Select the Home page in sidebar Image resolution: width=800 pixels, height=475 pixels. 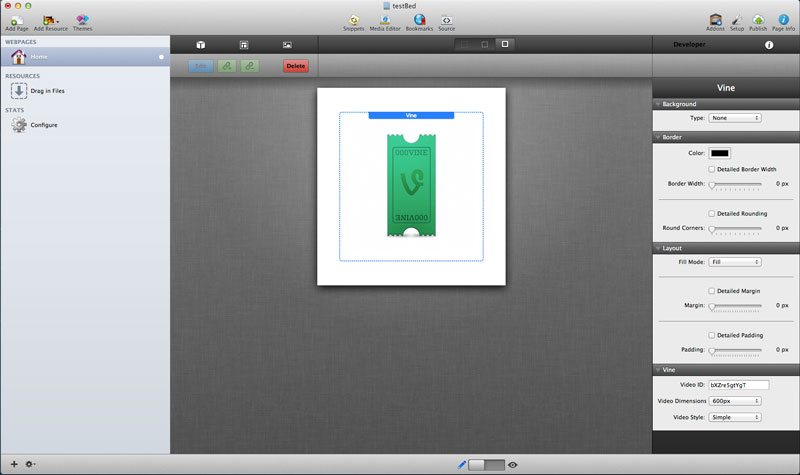click(x=38, y=57)
